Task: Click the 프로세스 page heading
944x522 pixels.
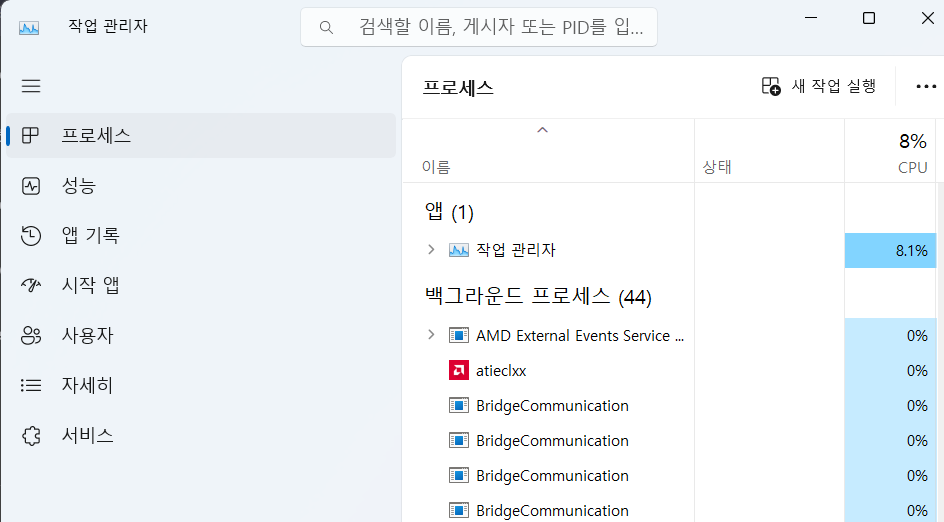Action: [x=458, y=88]
